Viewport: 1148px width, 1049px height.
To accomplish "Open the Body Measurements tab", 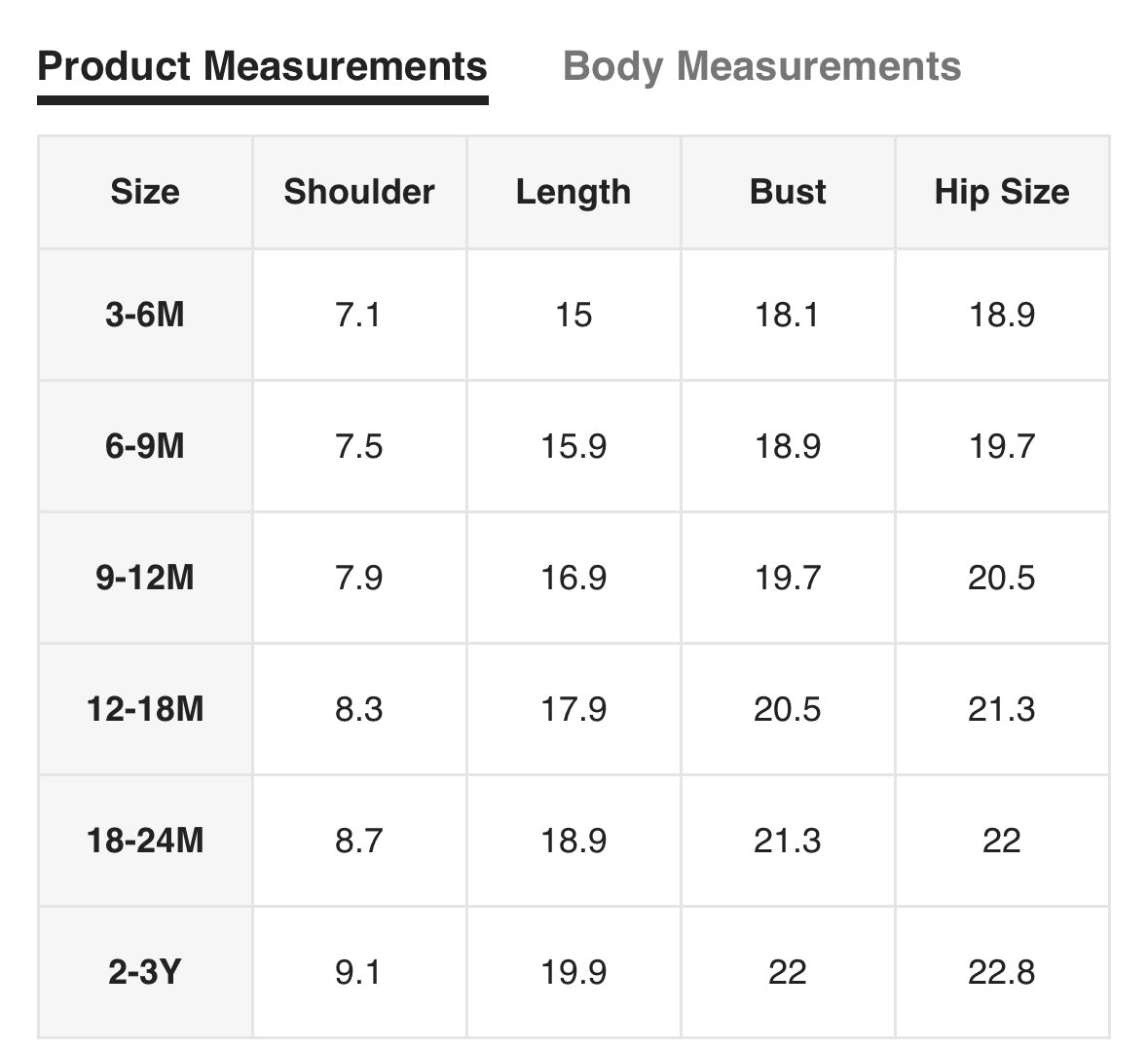I will click(x=761, y=67).
